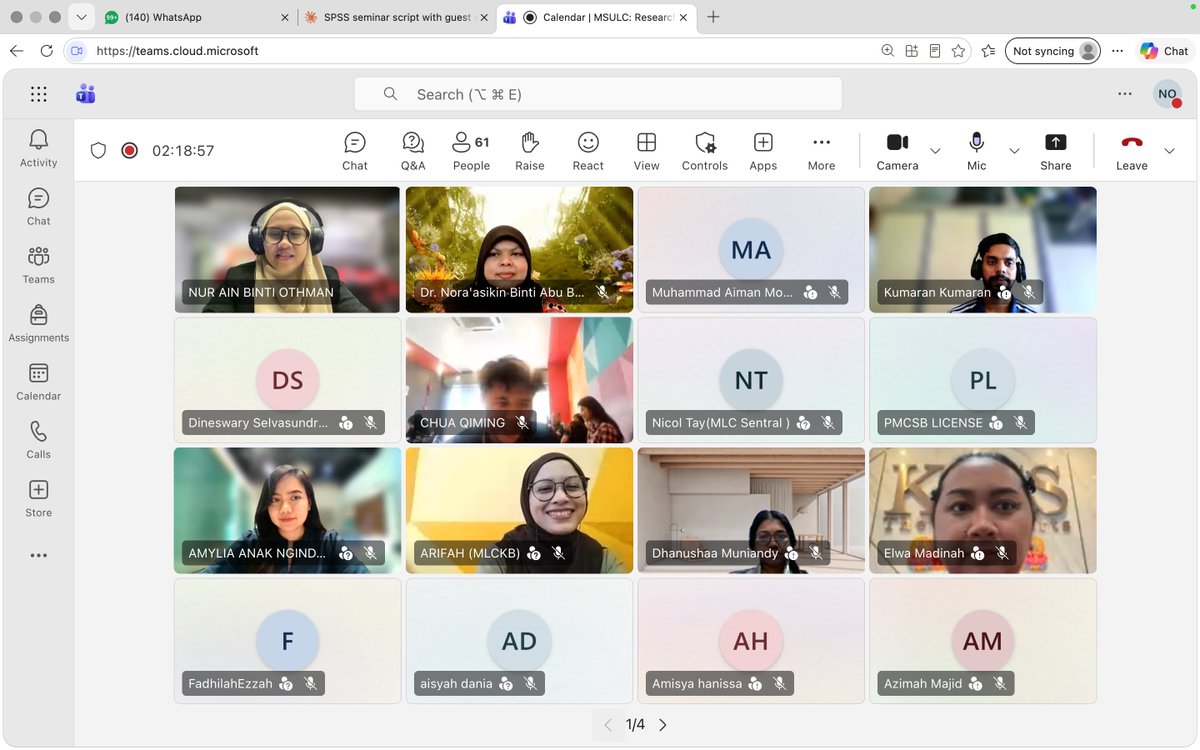Expand the Camera options dropdown arrow
This screenshot has height=750, width=1200.
935,151
